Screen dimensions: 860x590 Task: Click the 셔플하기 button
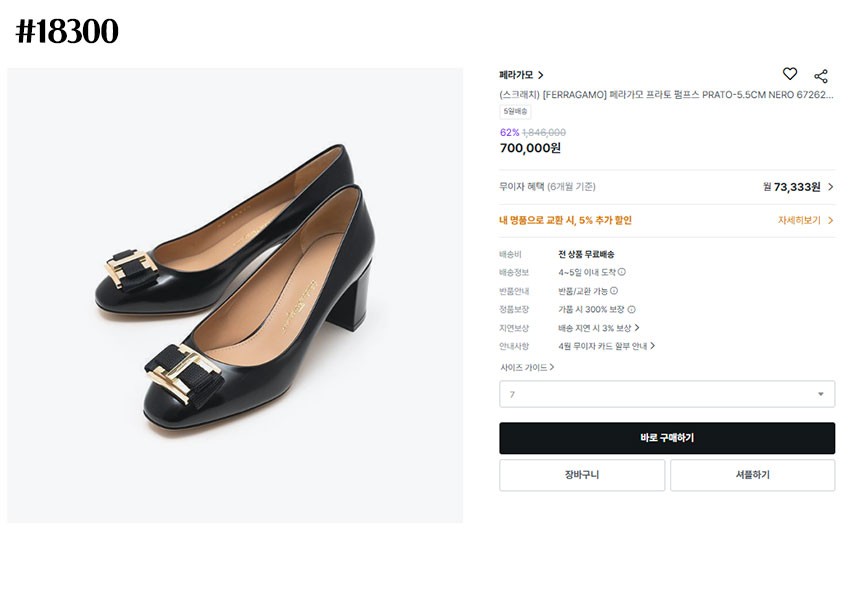pyautogui.click(x=752, y=475)
